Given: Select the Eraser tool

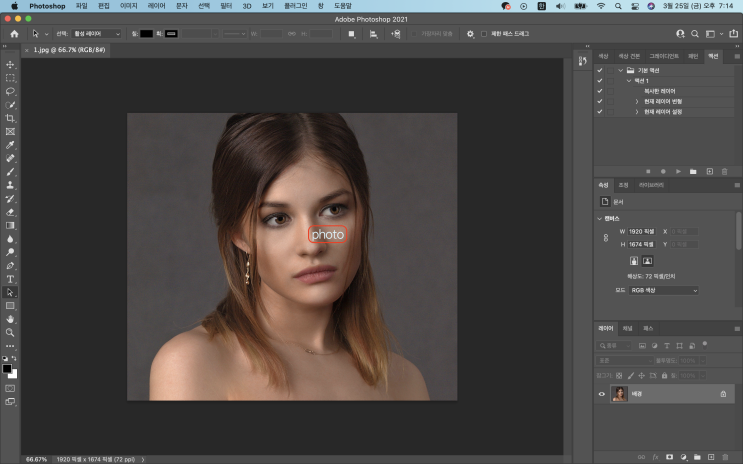Looking at the screenshot, I should [x=10, y=212].
